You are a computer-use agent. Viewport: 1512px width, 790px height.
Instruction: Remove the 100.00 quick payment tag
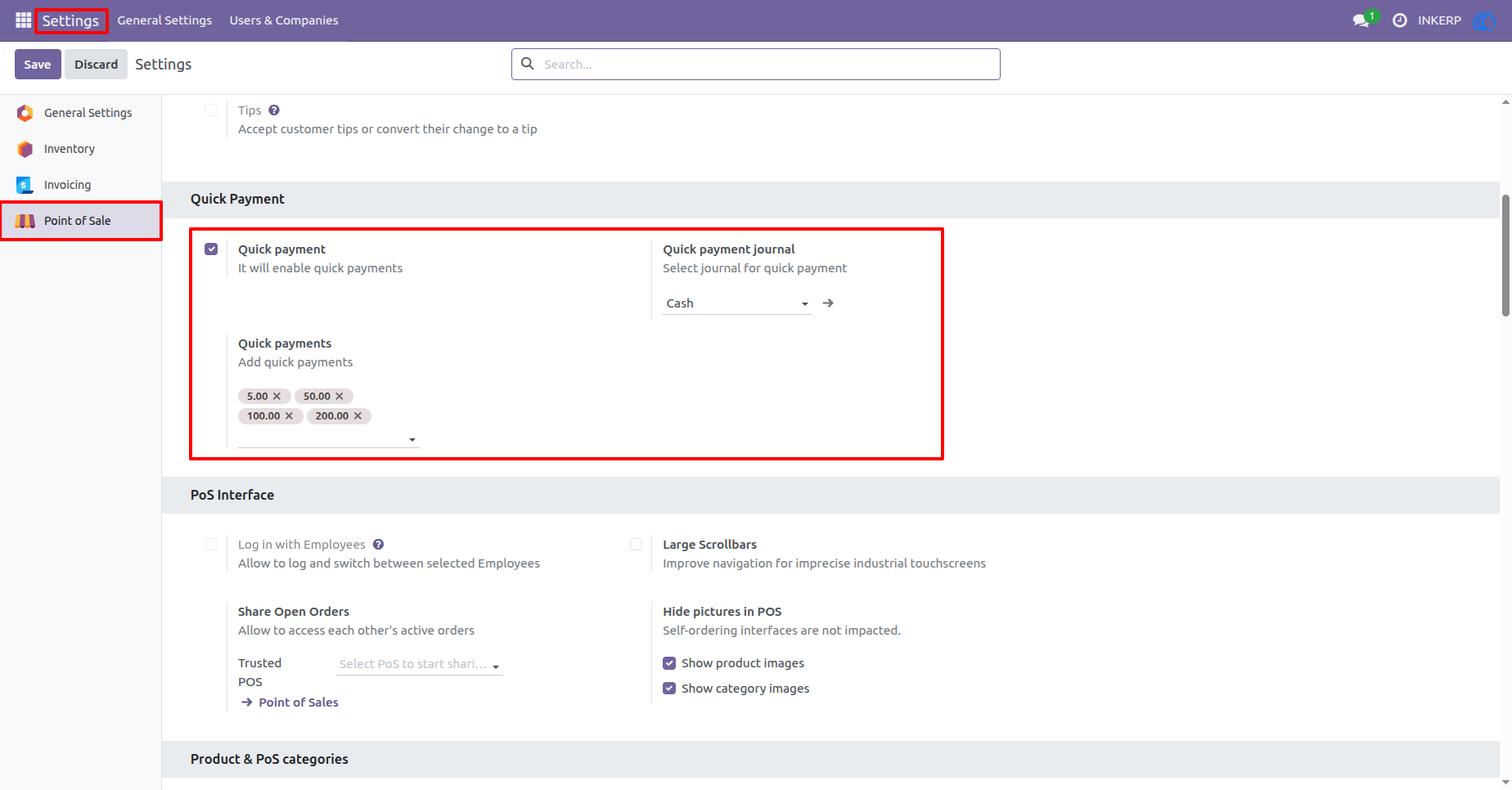point(289,416)
